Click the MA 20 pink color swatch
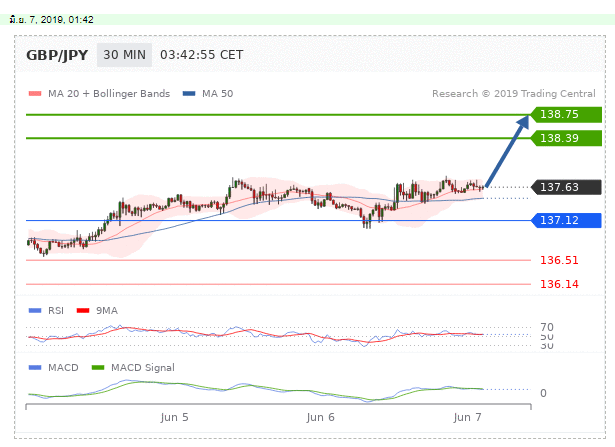The height and width of the screenshot is (447, 615). [x=35, y=94]
